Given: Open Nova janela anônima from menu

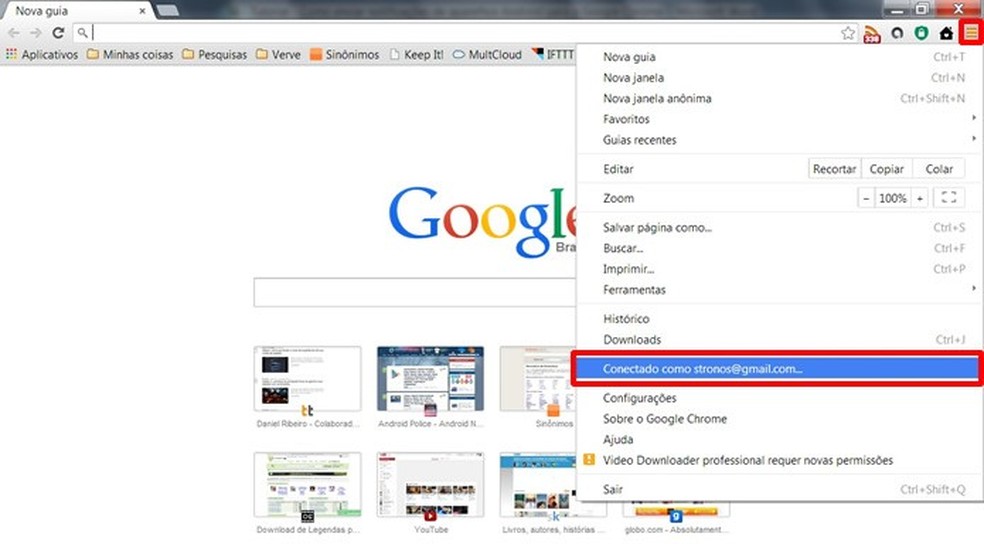Looking at the screenshot, I should (779, 99).
